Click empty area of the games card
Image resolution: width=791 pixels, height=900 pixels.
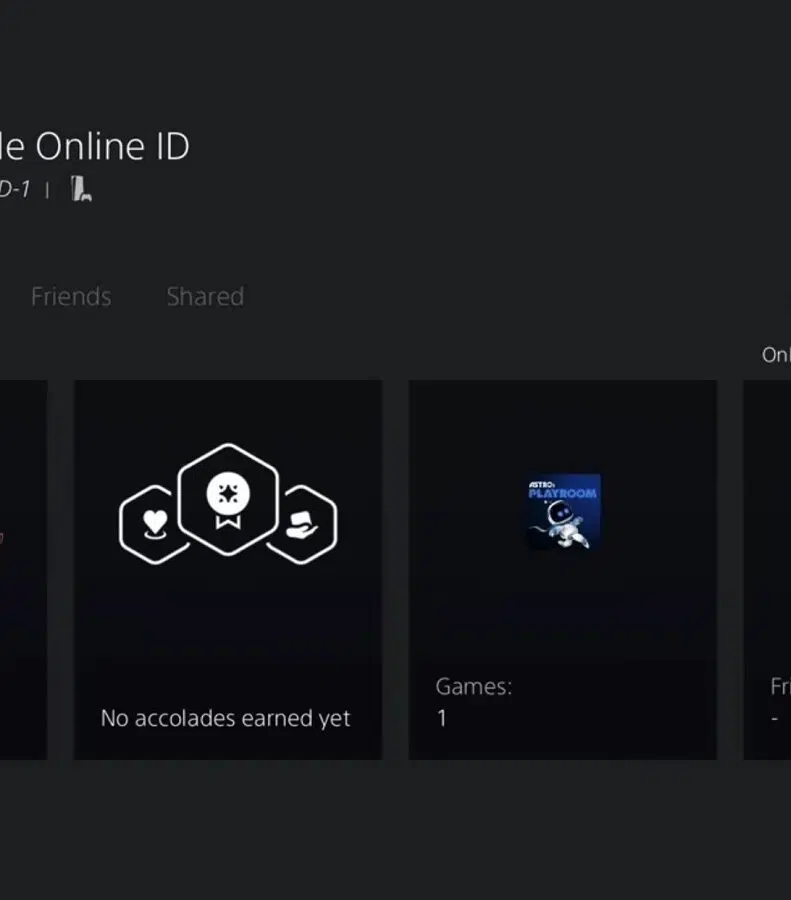[563, 610]
